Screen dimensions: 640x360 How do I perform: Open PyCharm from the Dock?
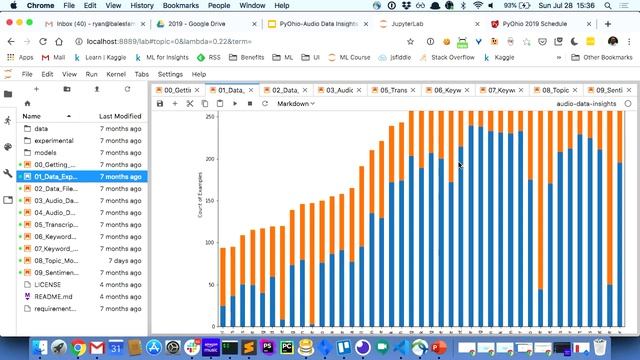pos(287,348)
